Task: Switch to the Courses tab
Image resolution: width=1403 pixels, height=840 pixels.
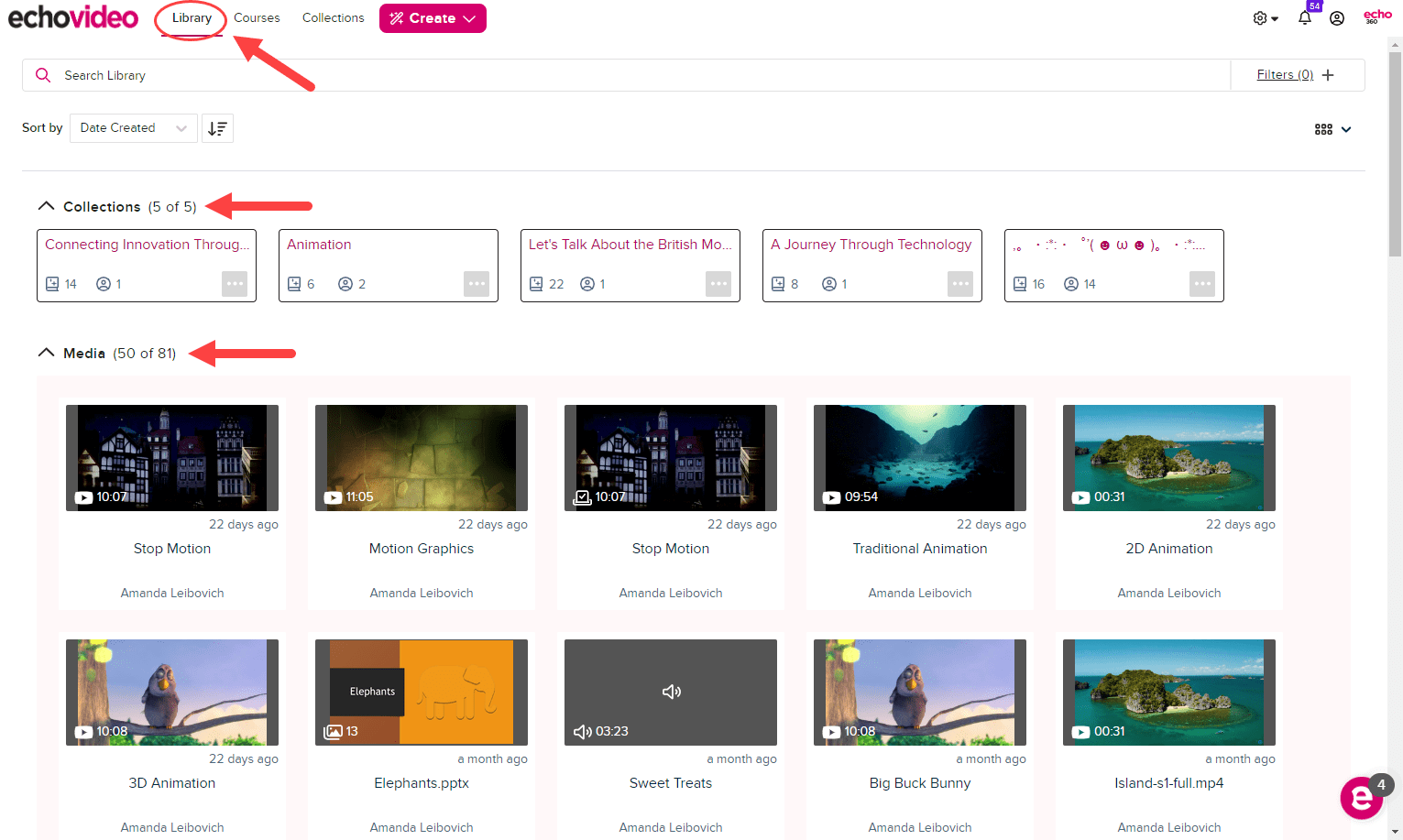Action: point(257,17)
